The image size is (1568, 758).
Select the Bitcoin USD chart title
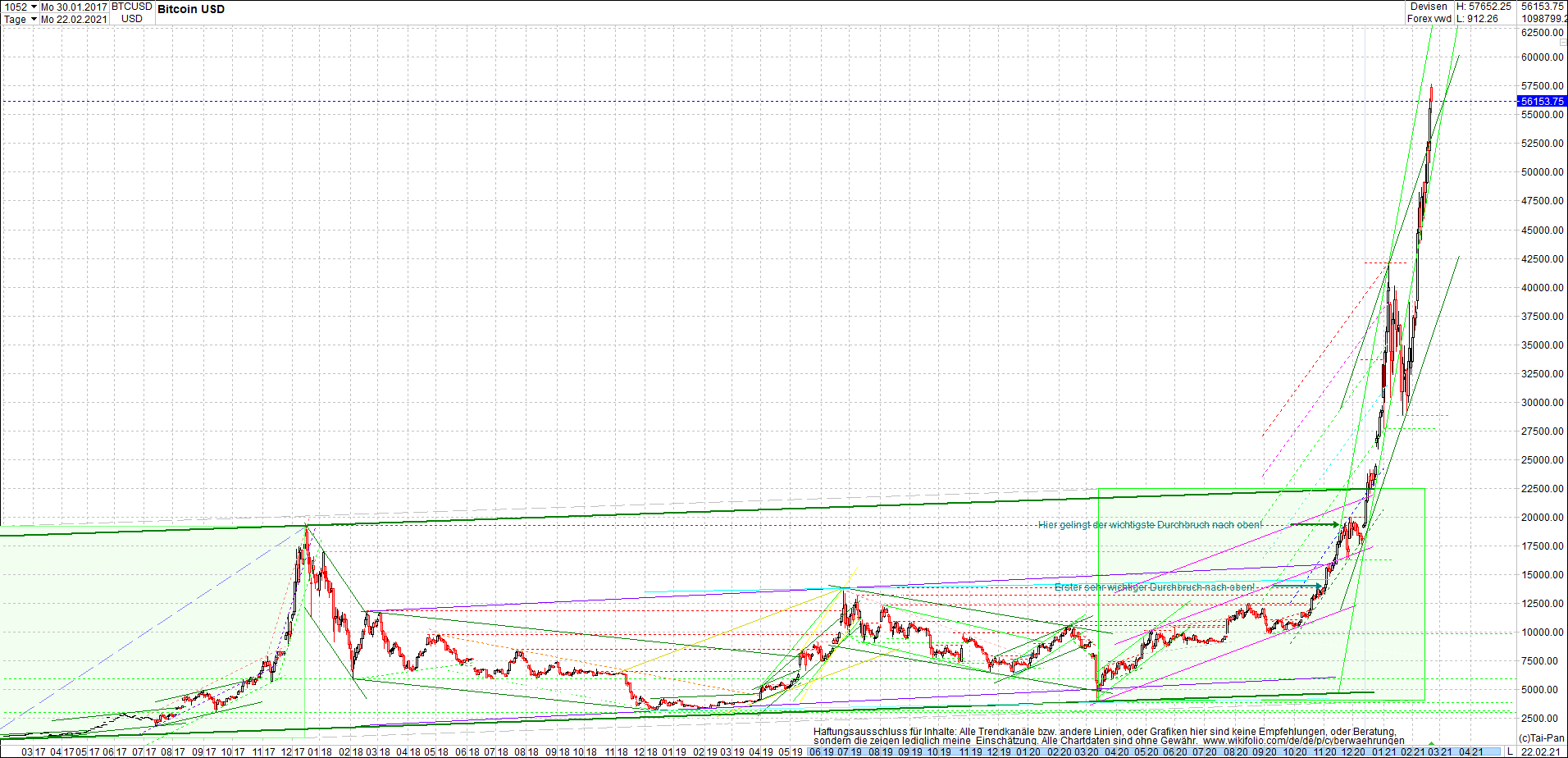coord(191,9)
